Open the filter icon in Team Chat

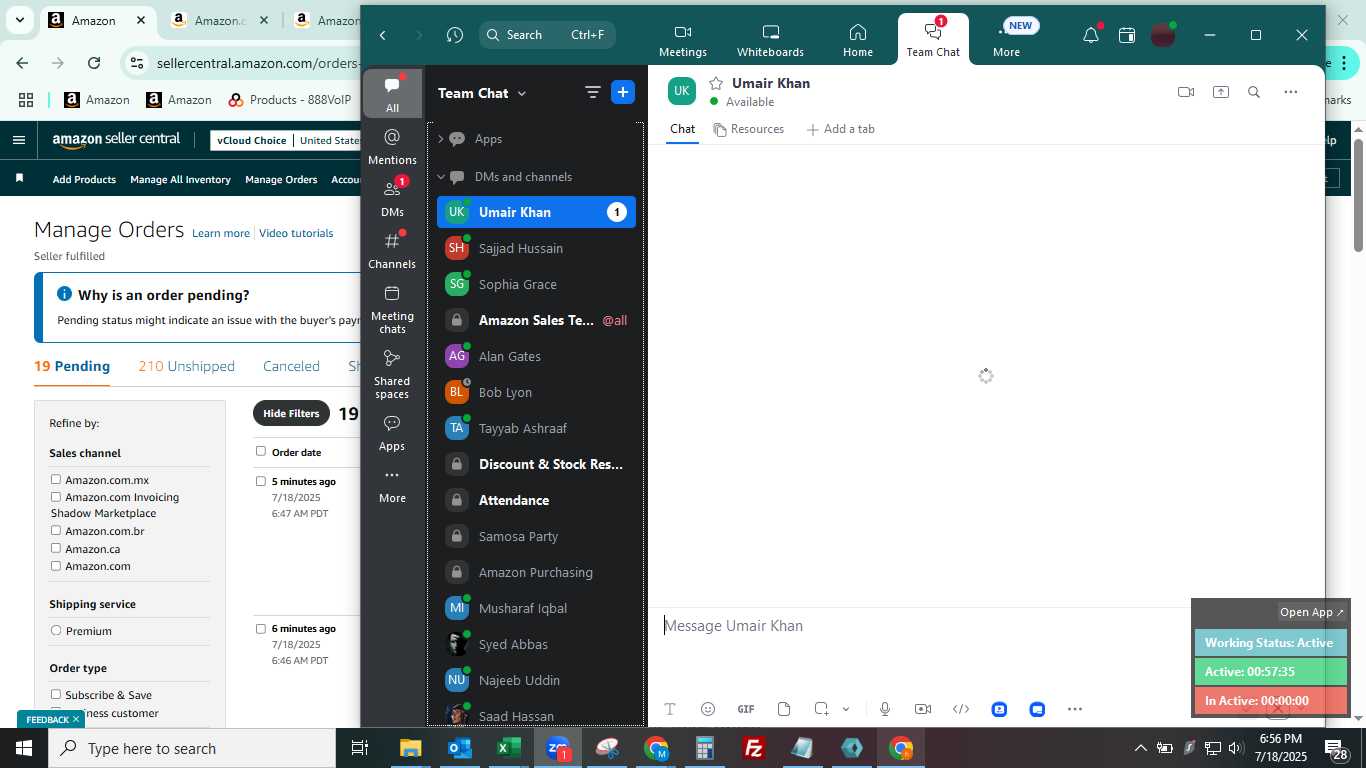click(592, 92)
